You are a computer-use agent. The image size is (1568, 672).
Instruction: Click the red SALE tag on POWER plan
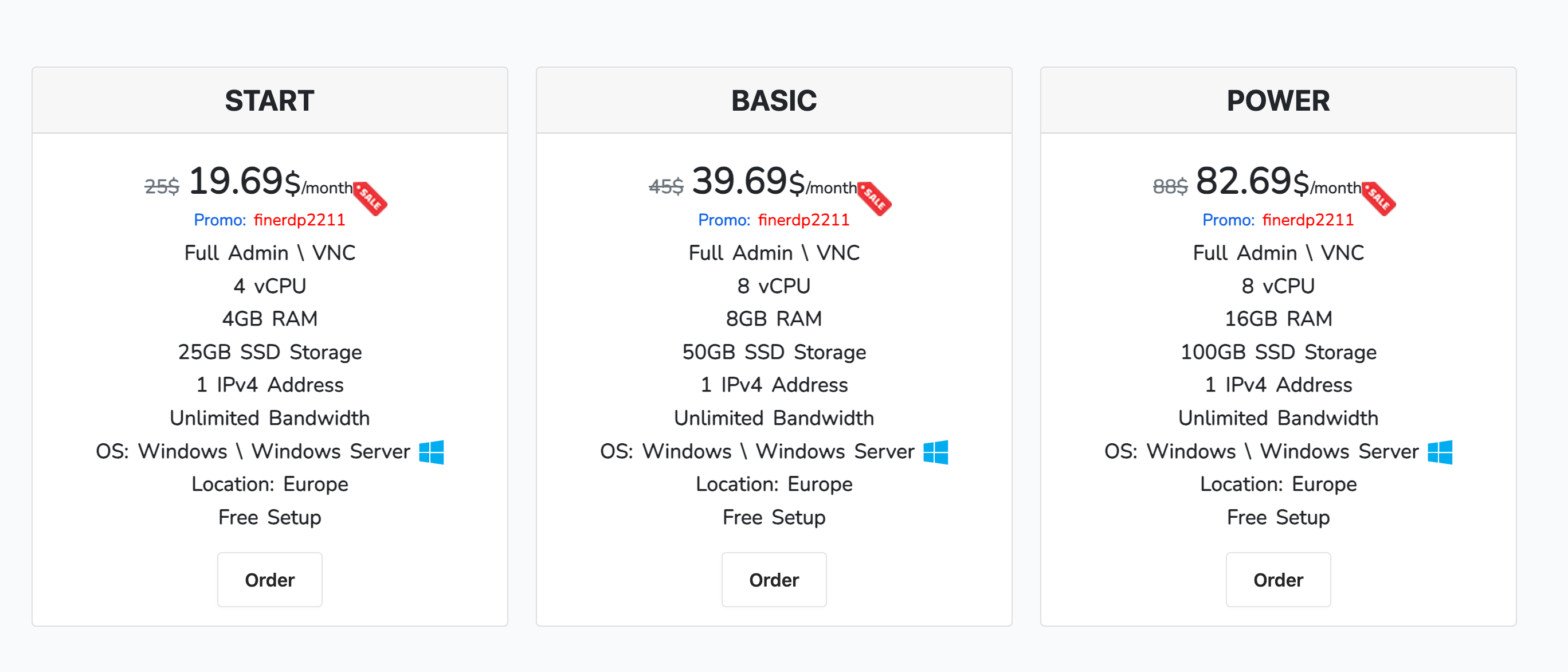click(x=1379, y=198)
